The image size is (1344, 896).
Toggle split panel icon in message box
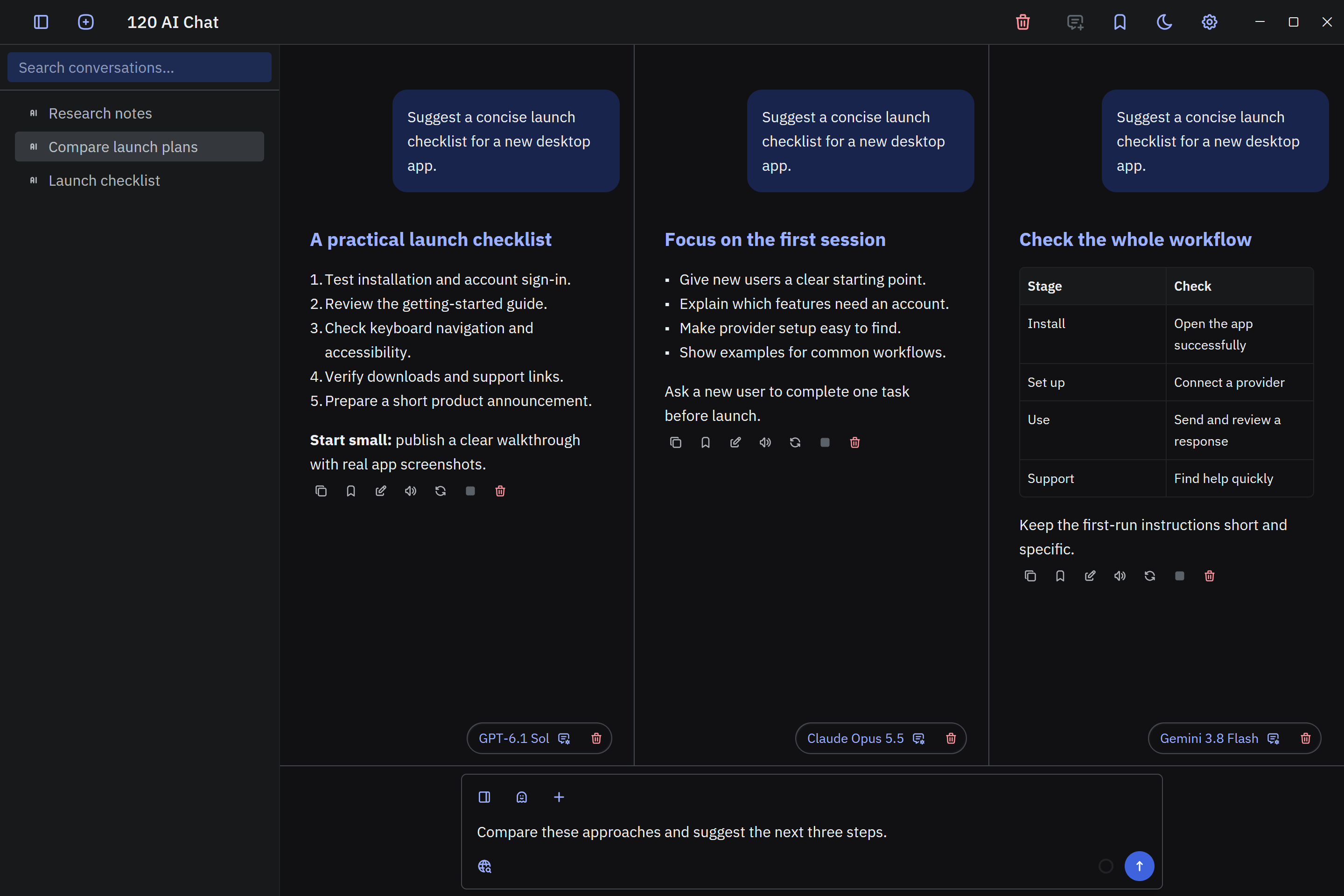click(484, 797)
